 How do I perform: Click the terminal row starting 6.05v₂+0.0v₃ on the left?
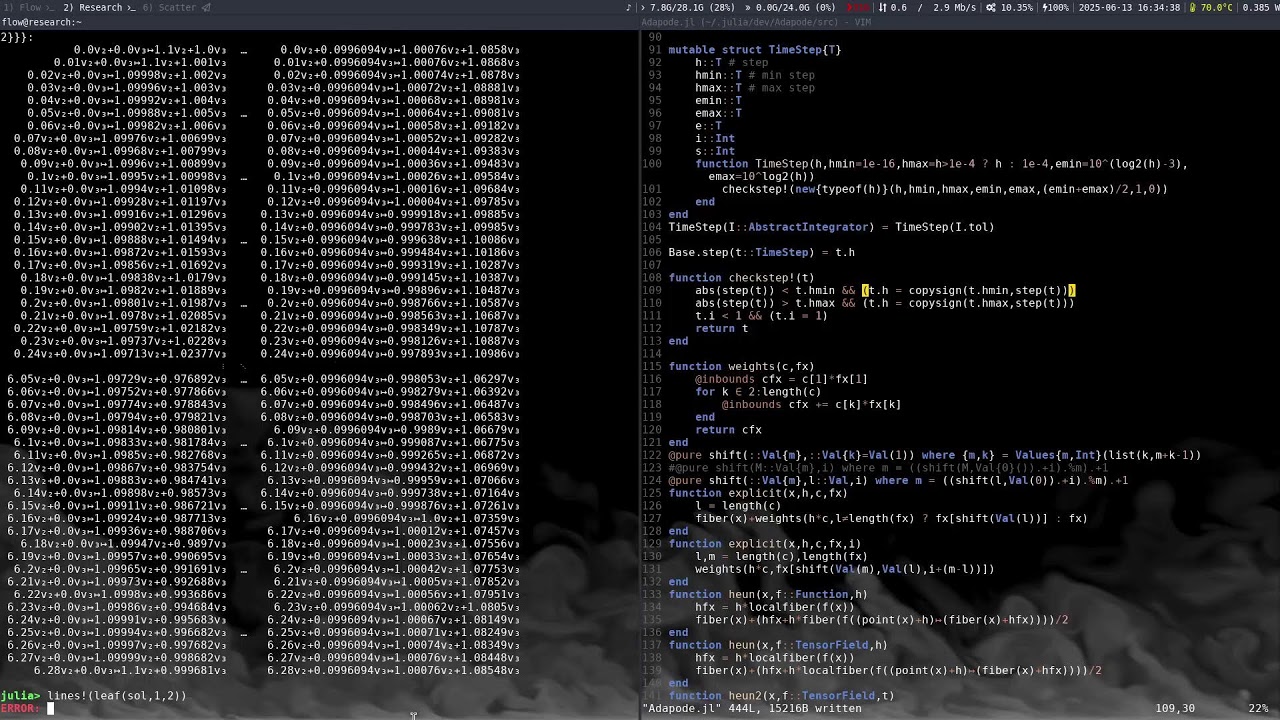coord(117,379)
